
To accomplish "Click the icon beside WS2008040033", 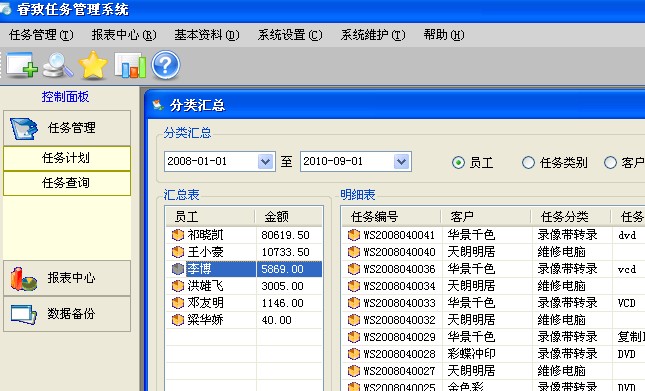I will pos(354,303).
